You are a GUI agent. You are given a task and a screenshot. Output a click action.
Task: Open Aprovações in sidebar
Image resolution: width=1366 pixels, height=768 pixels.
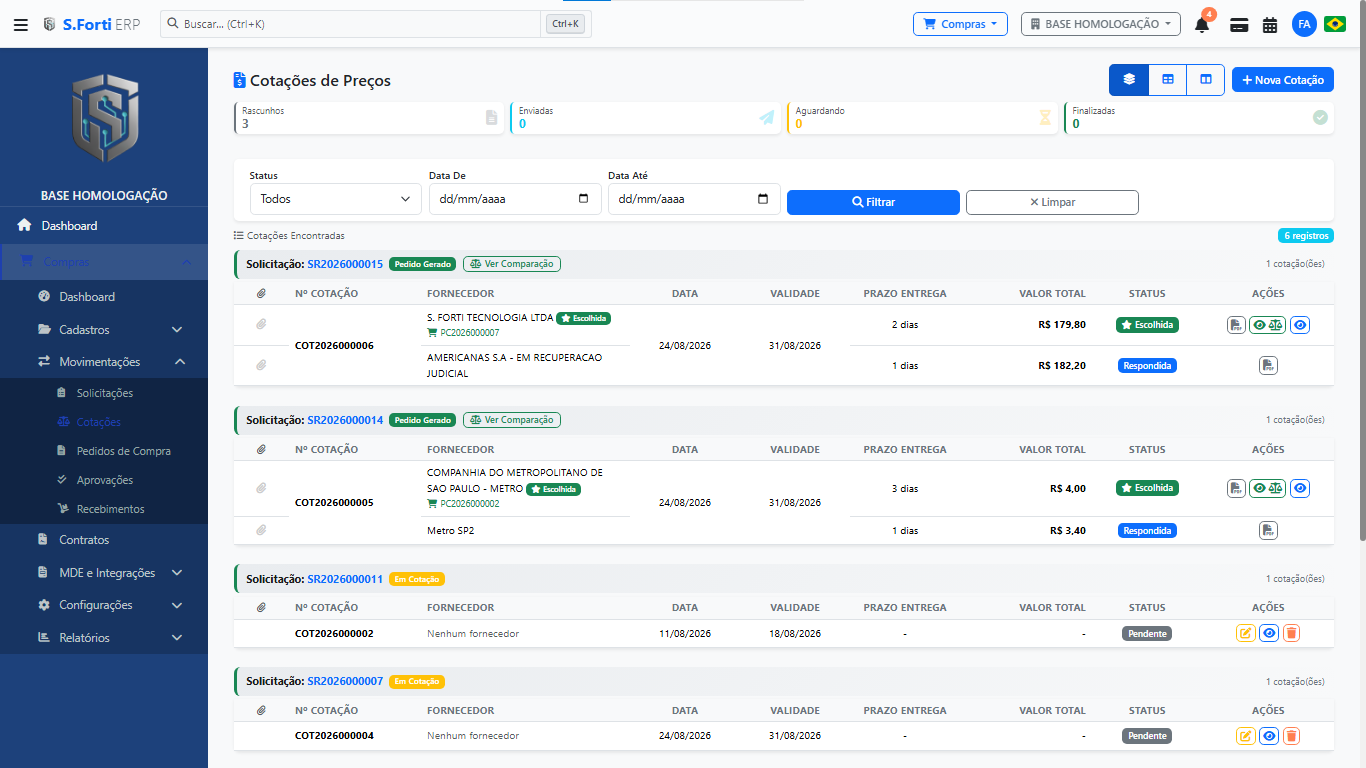click(x=104, y=480)
